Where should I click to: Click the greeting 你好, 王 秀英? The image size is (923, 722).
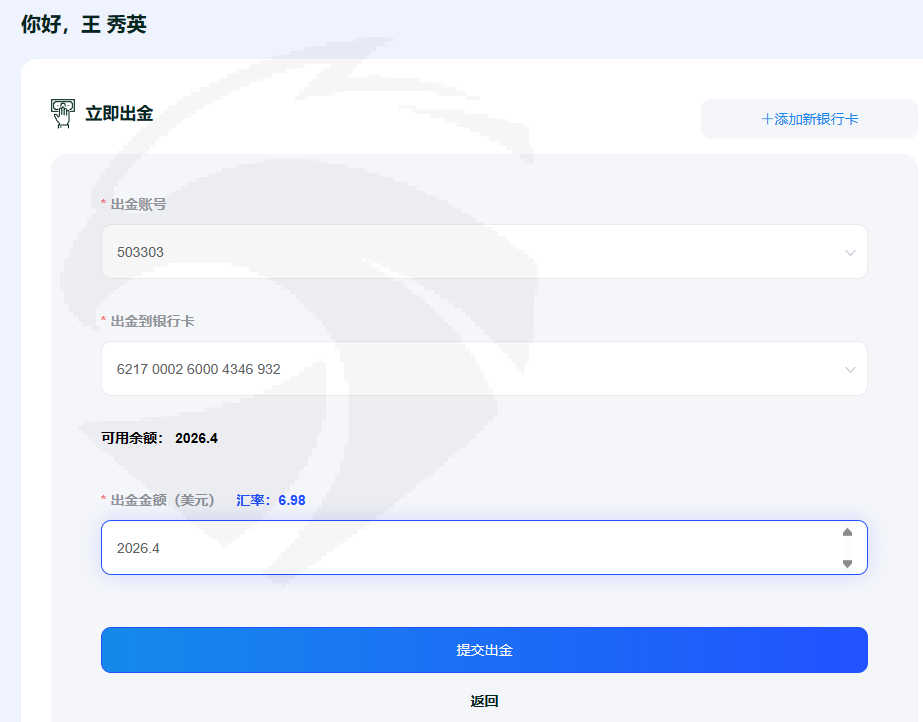(84, 25)
